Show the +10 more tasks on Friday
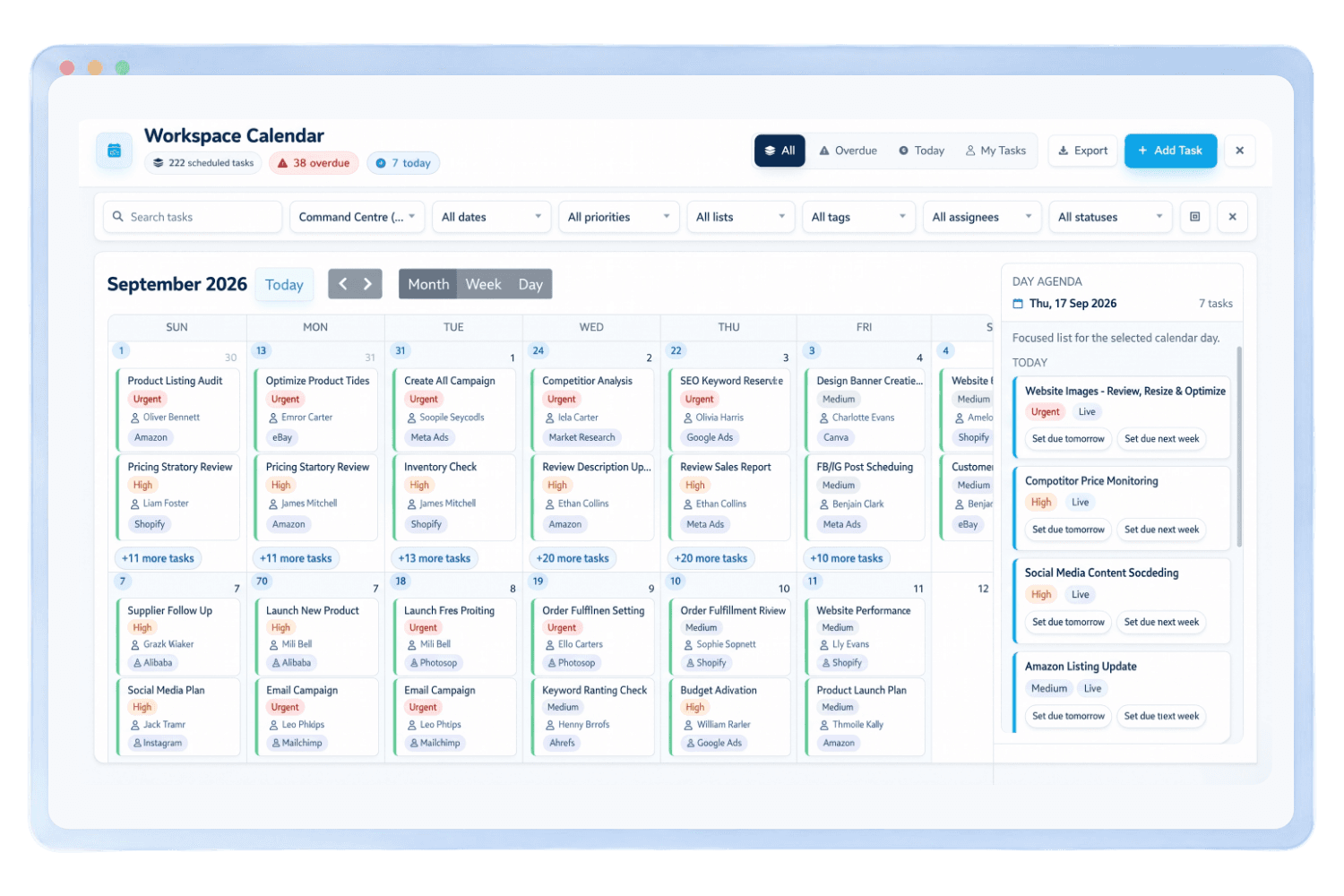1344x896 pixels. tap(847, 558)
